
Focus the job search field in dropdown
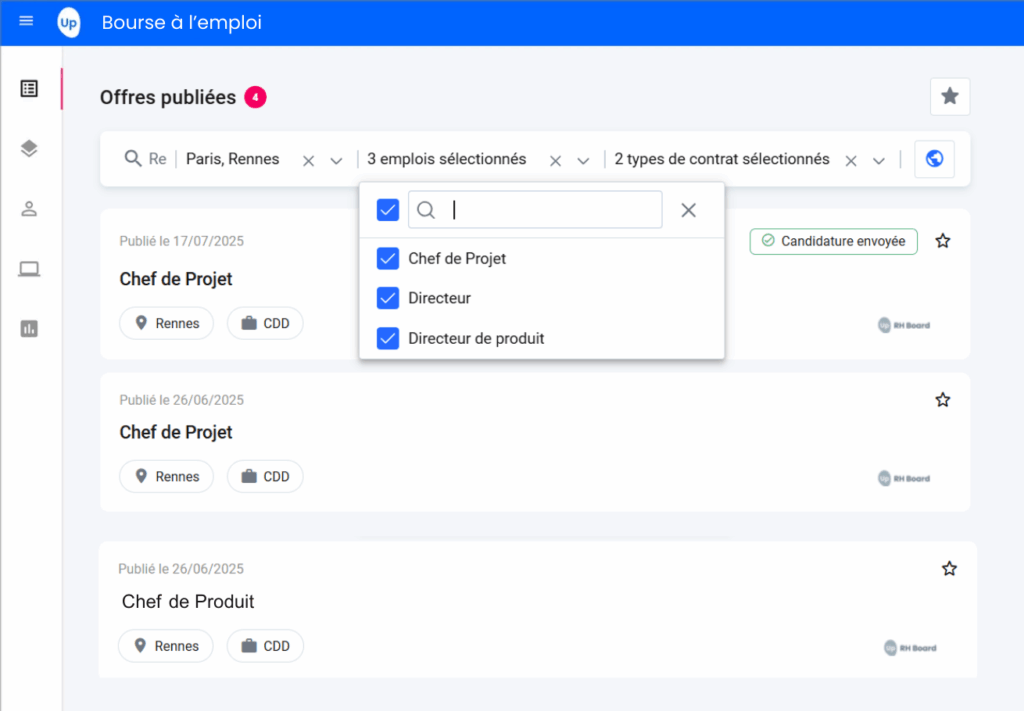[535, 210]
